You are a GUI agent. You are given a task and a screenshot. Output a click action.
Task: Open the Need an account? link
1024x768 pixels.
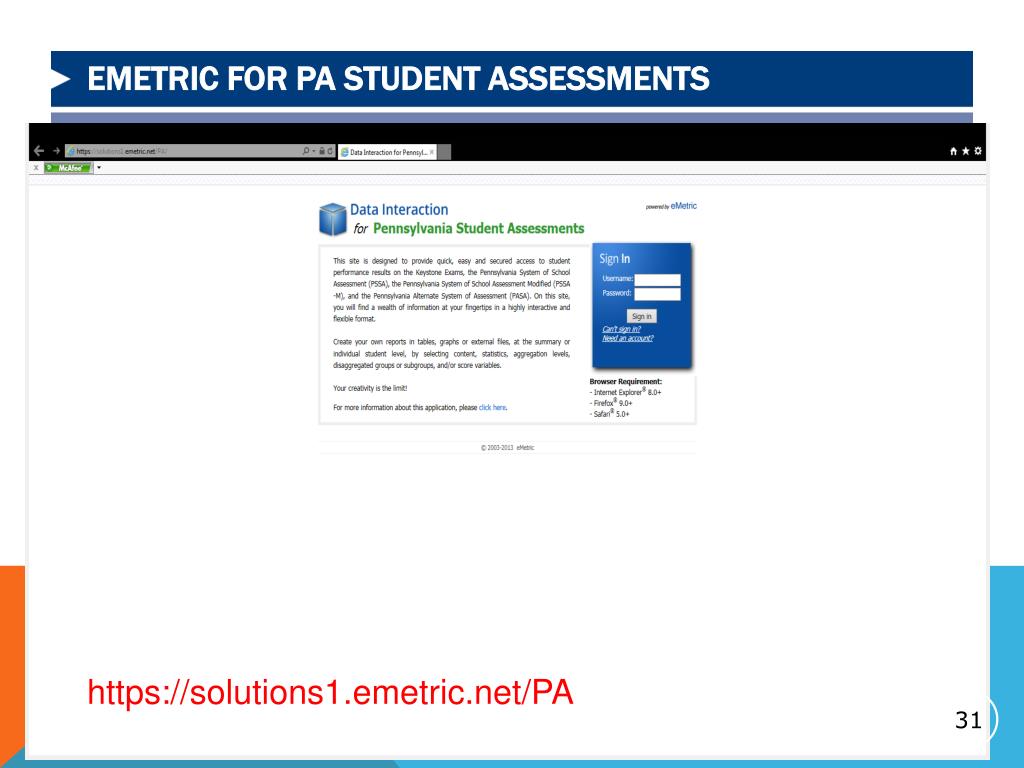pos(628,338)
